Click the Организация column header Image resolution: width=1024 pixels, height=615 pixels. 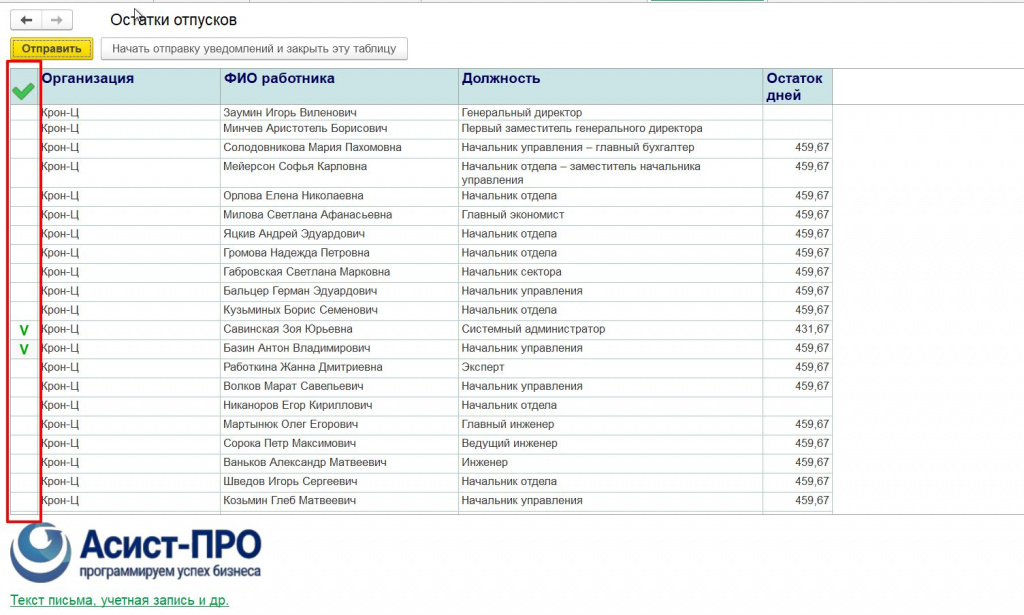click(x=130, y=86)
